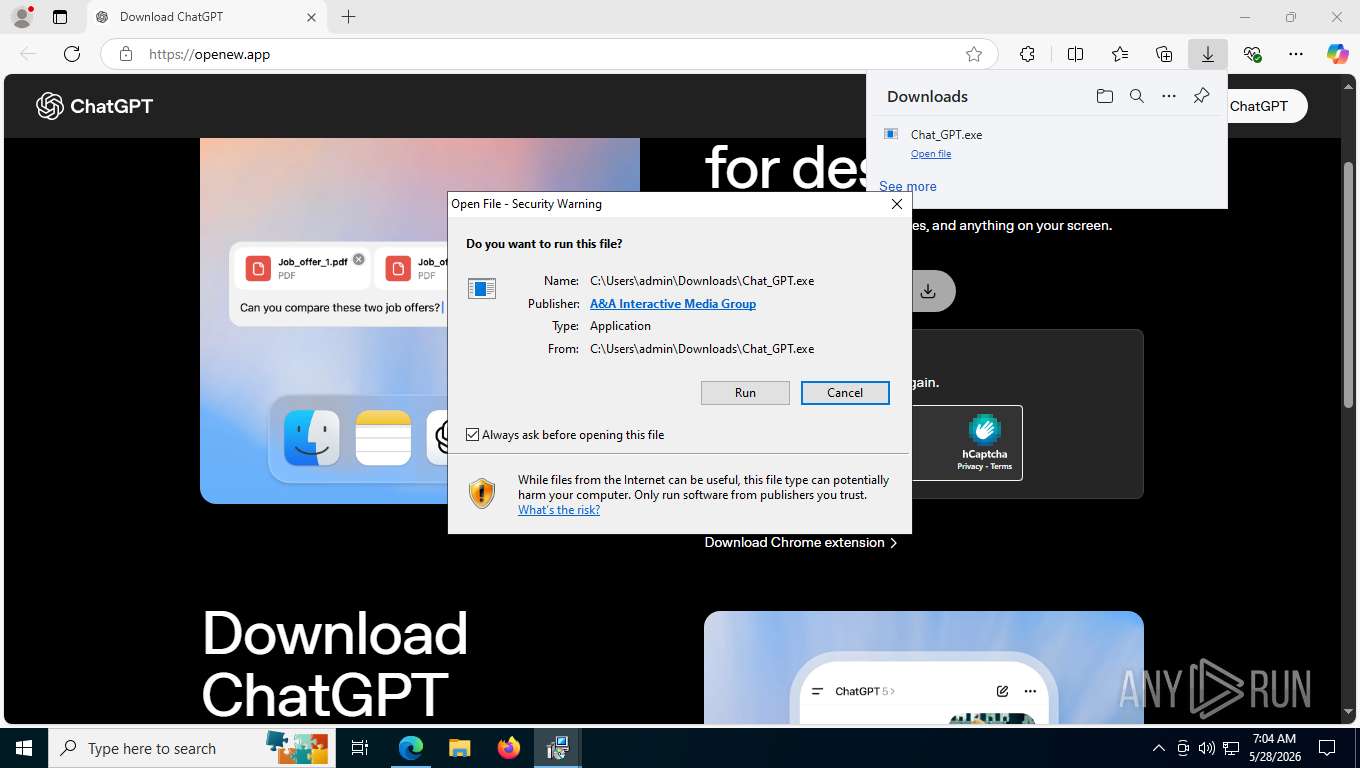1360x768 pixels.
Task: Open Favorites list icon
Action: [1120, 54]
